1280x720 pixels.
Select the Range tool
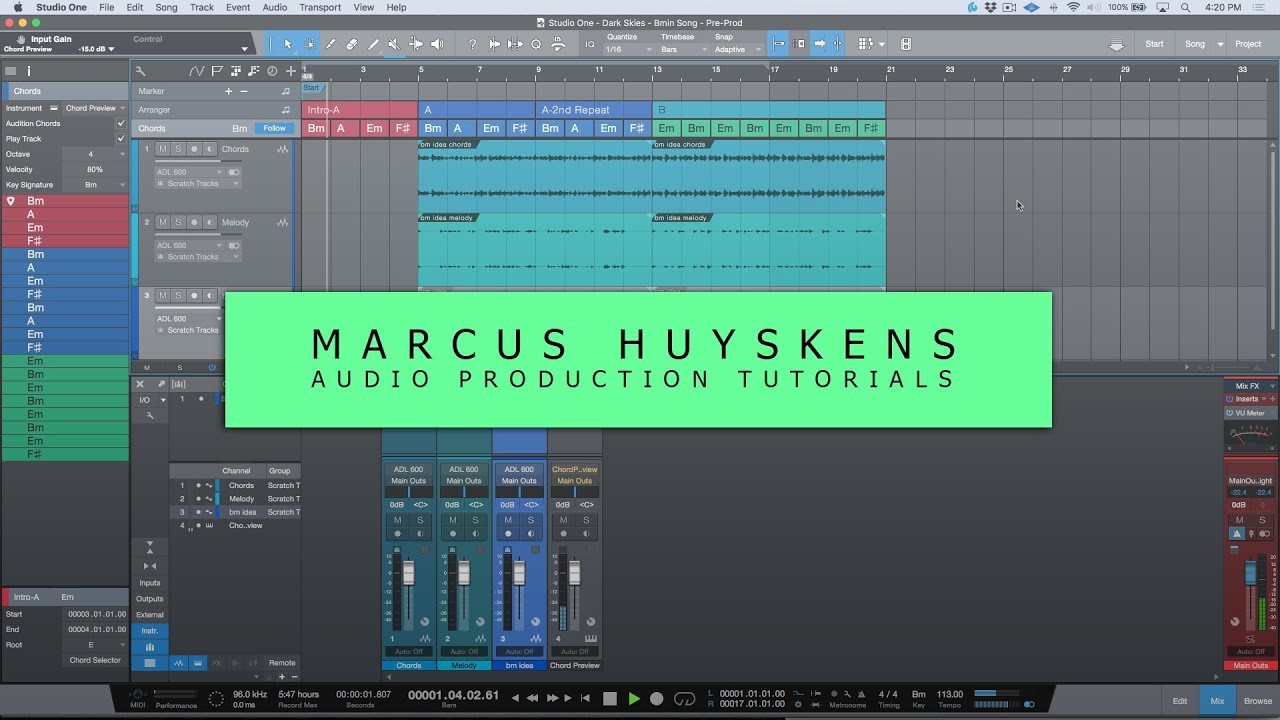tap(309, 44)
